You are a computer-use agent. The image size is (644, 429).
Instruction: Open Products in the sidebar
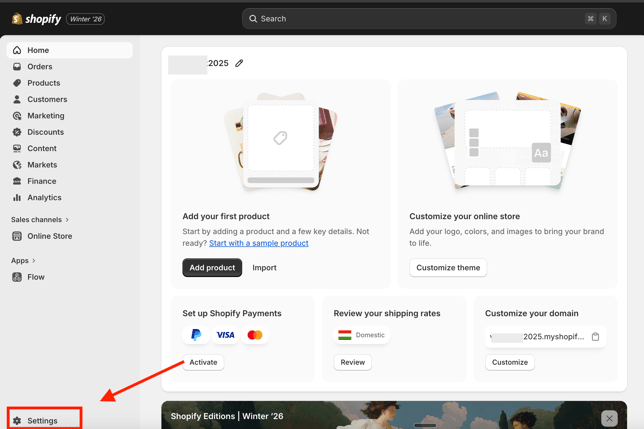pos(43,83)
